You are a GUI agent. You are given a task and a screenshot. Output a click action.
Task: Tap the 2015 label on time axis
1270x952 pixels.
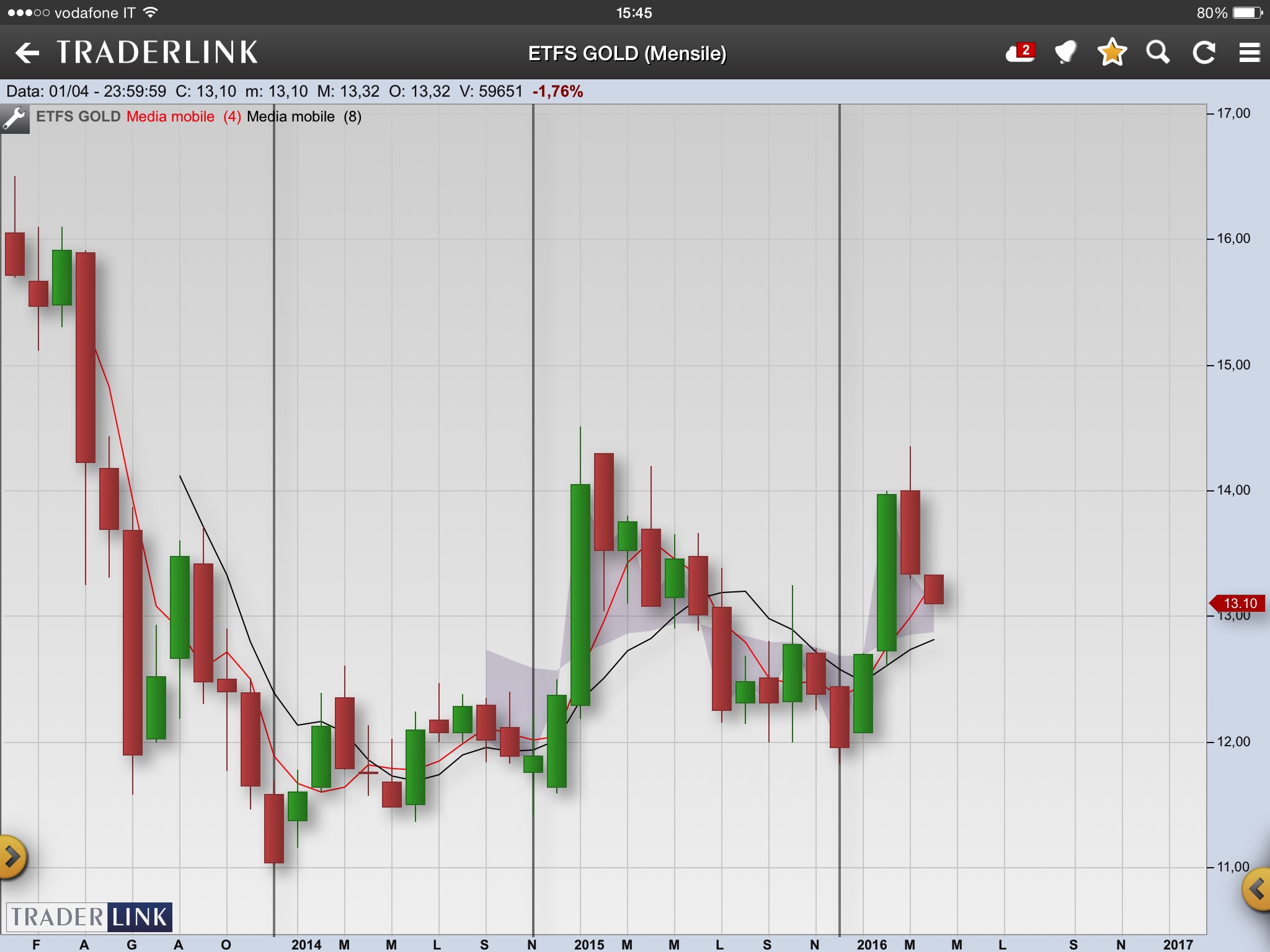tap(589, 945)
